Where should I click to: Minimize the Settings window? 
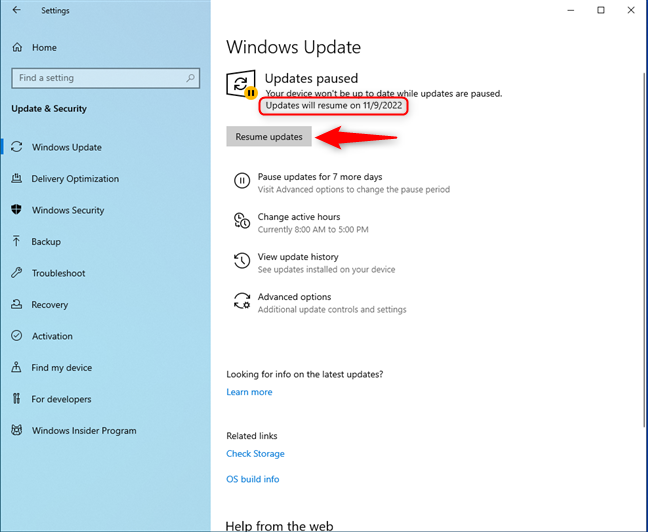571,10
